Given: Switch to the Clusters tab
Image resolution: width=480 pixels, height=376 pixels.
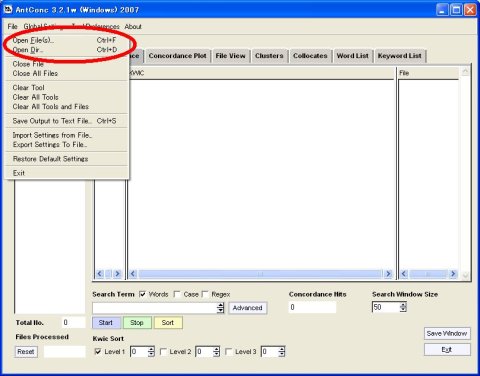Looking at the screenshot, I should [269, 56].
